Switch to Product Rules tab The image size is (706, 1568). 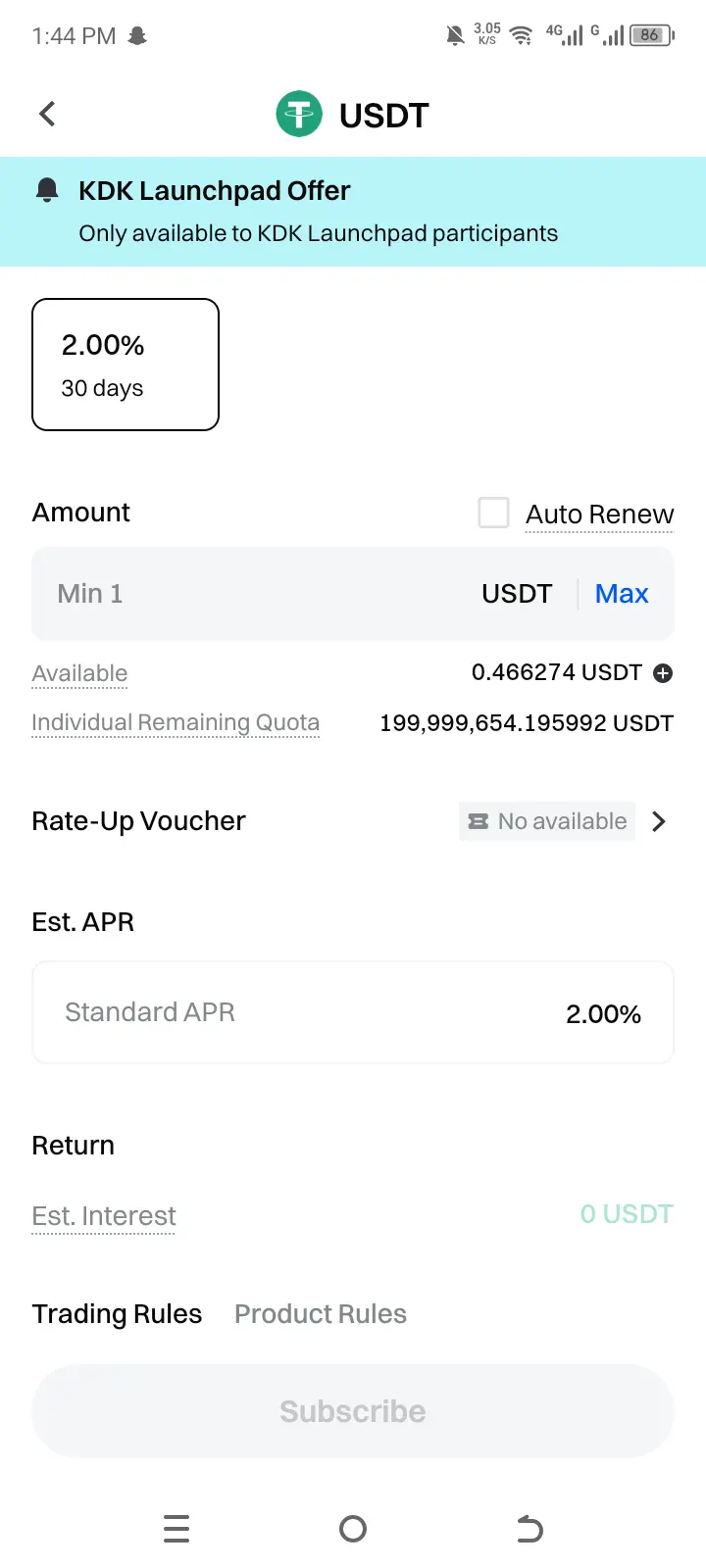[321, 1314]
